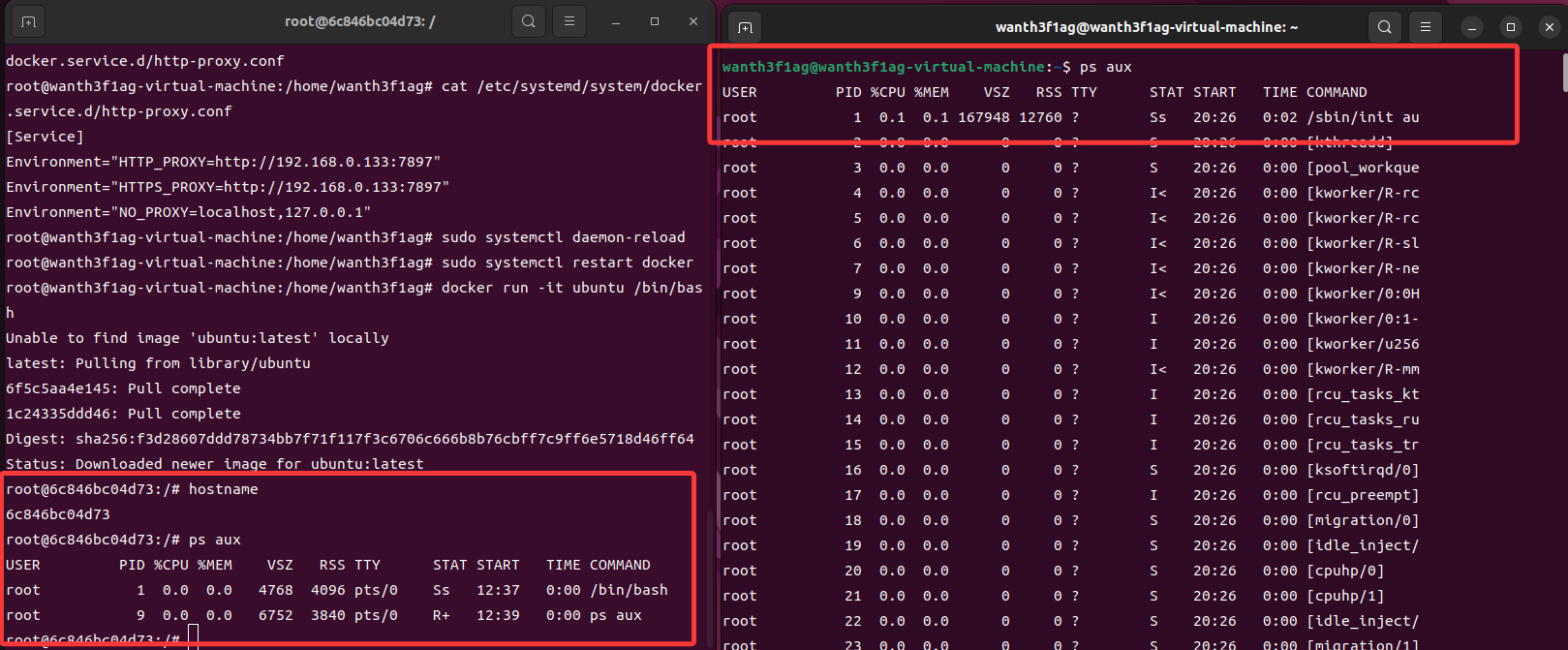Open new tab in wanth3f1ag terminal window
Viewport: 1568px width, 650px height.
point(745,27)
